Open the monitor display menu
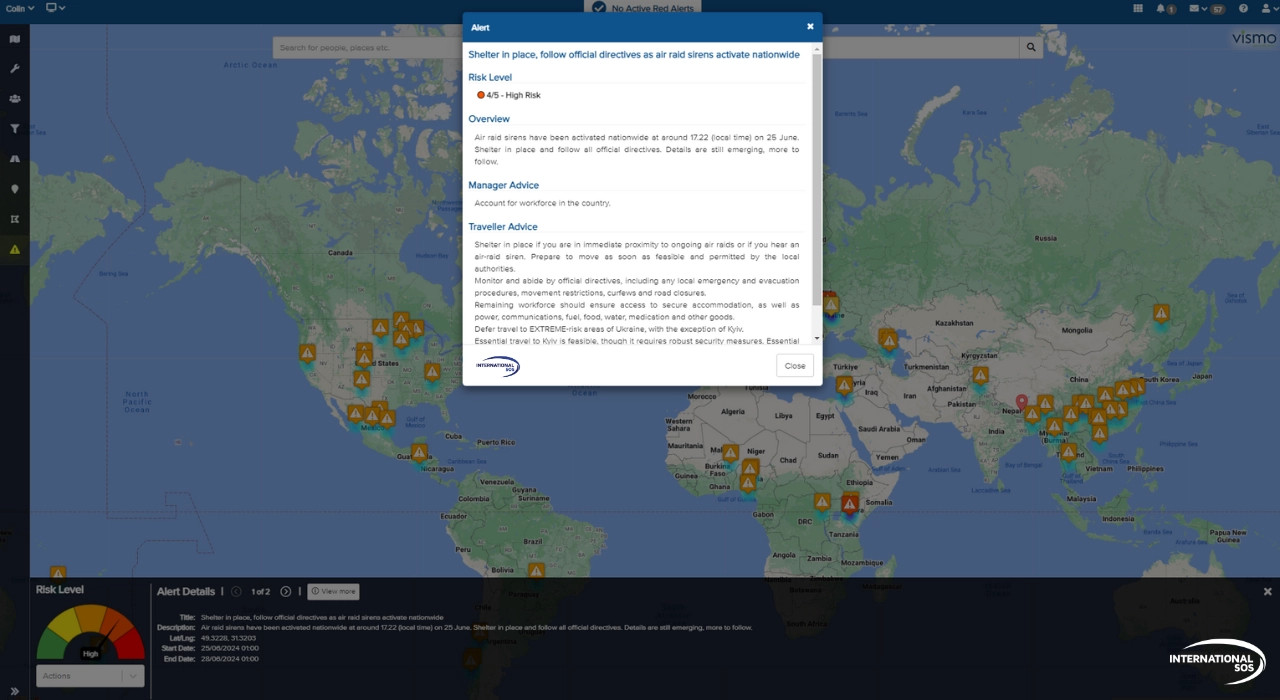The width and height of the screenshot is (1280, 700). [55, 8]
